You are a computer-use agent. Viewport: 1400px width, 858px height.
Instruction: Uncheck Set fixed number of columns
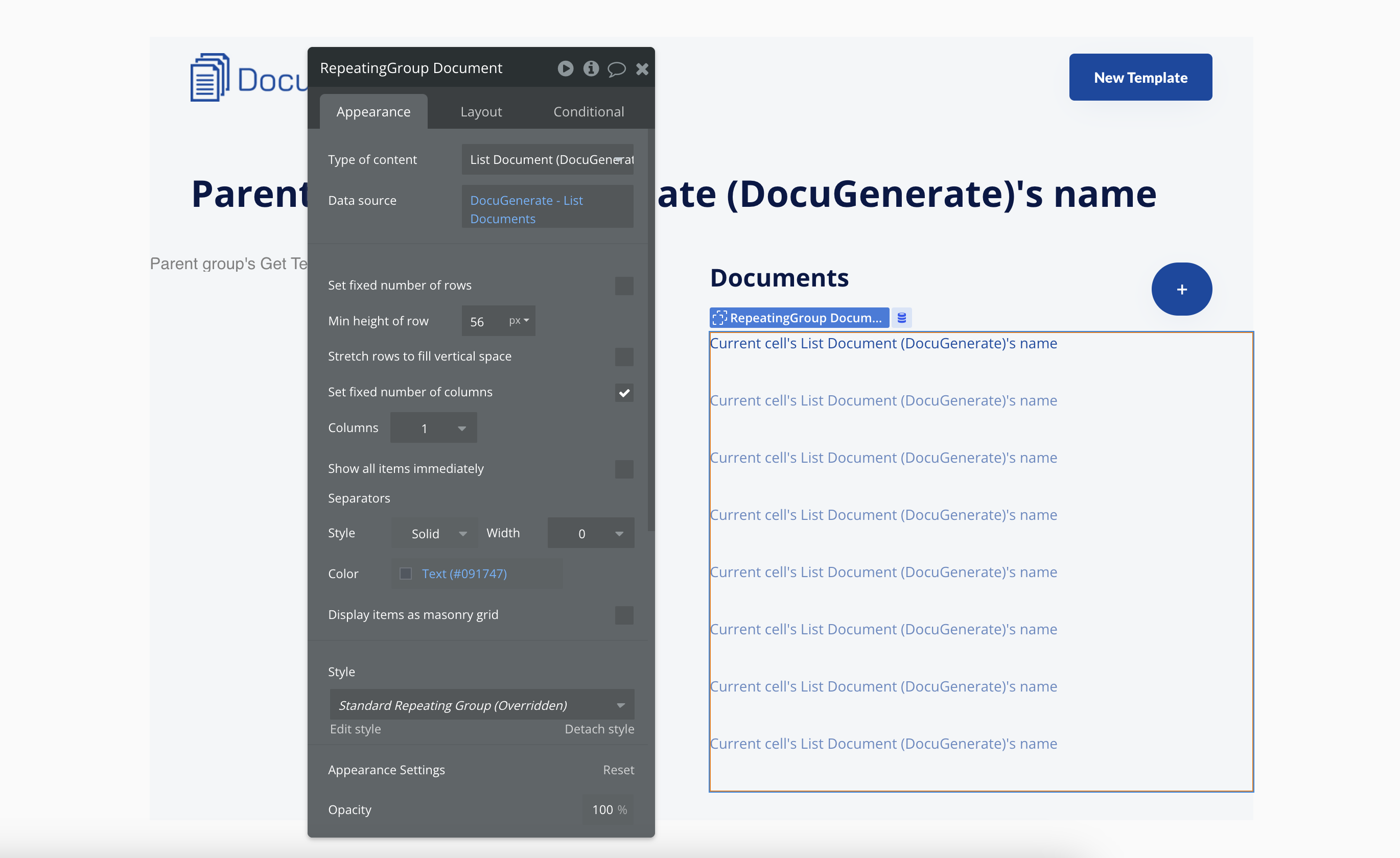point(624,392)
